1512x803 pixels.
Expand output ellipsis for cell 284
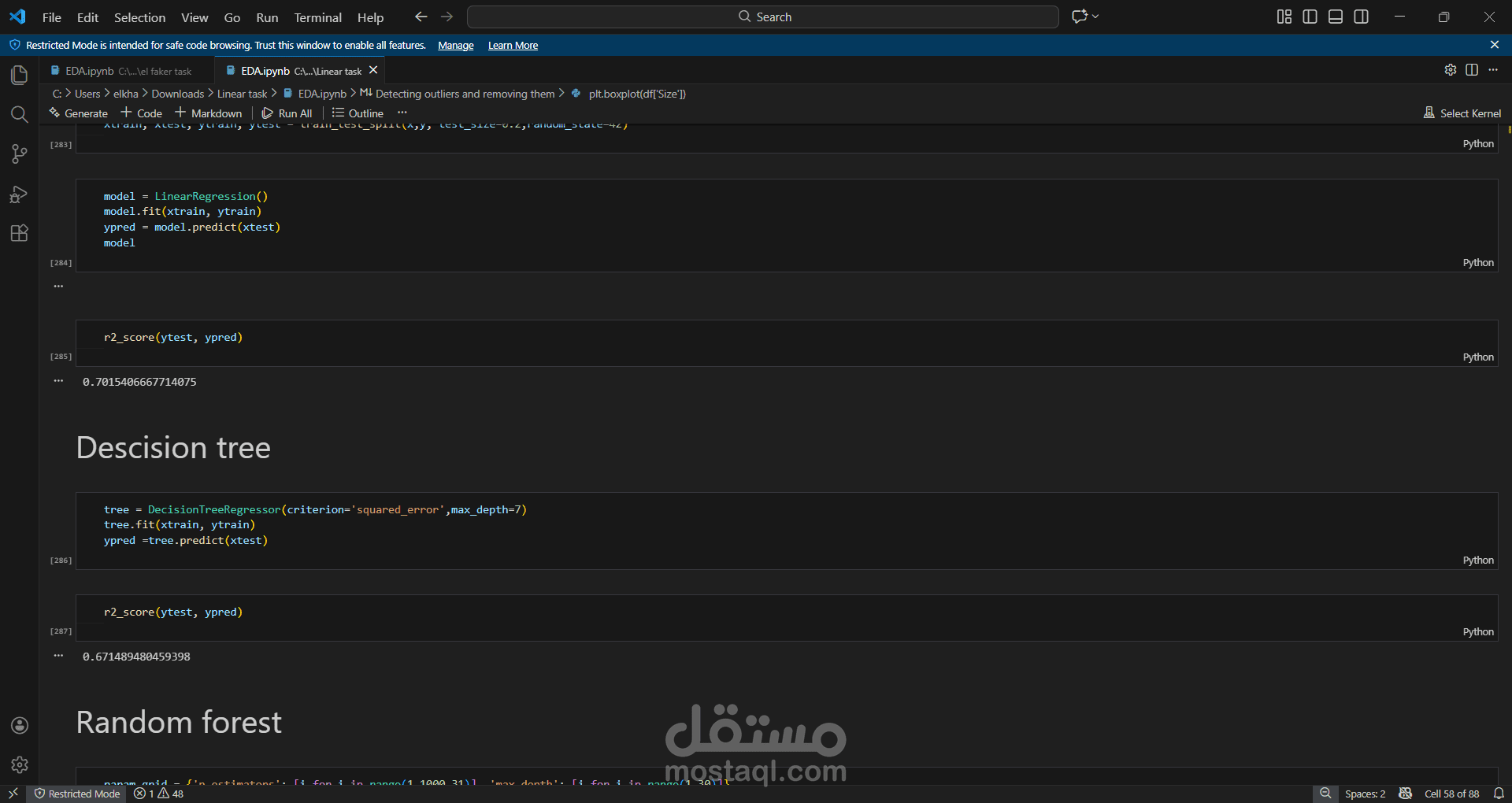58,286
